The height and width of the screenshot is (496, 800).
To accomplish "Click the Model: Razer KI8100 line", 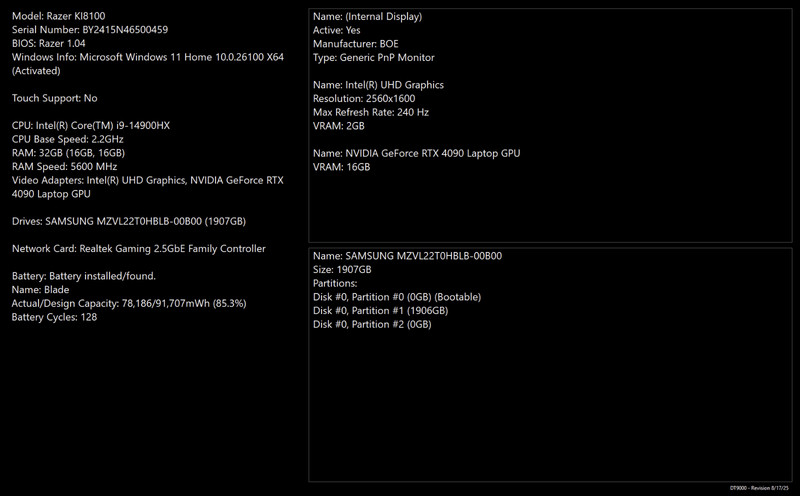I will (59, 16).
